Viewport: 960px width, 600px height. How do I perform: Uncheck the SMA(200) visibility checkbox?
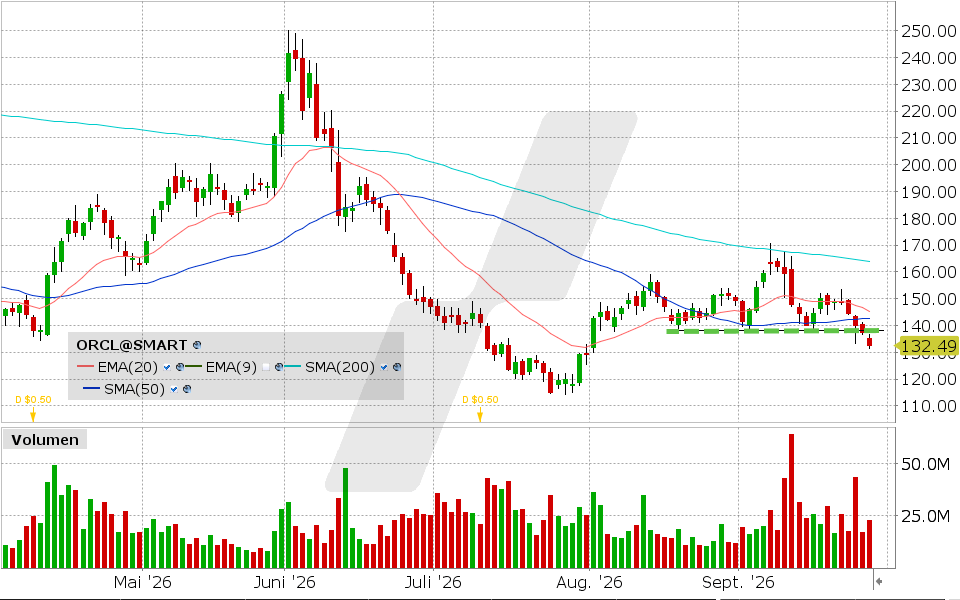tap(384, 367)
